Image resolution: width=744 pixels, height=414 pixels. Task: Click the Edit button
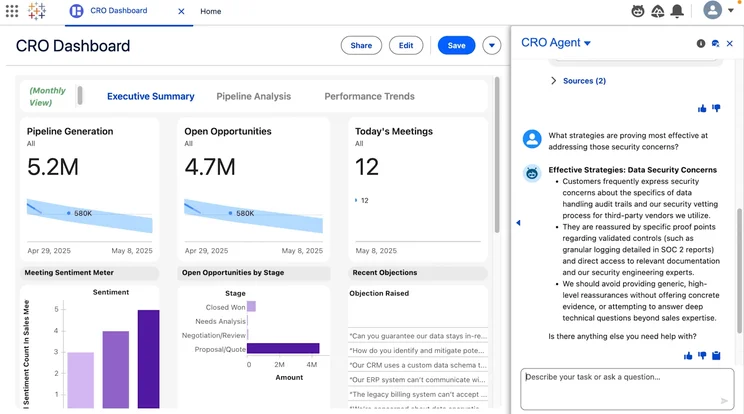[x=406, y=46]
